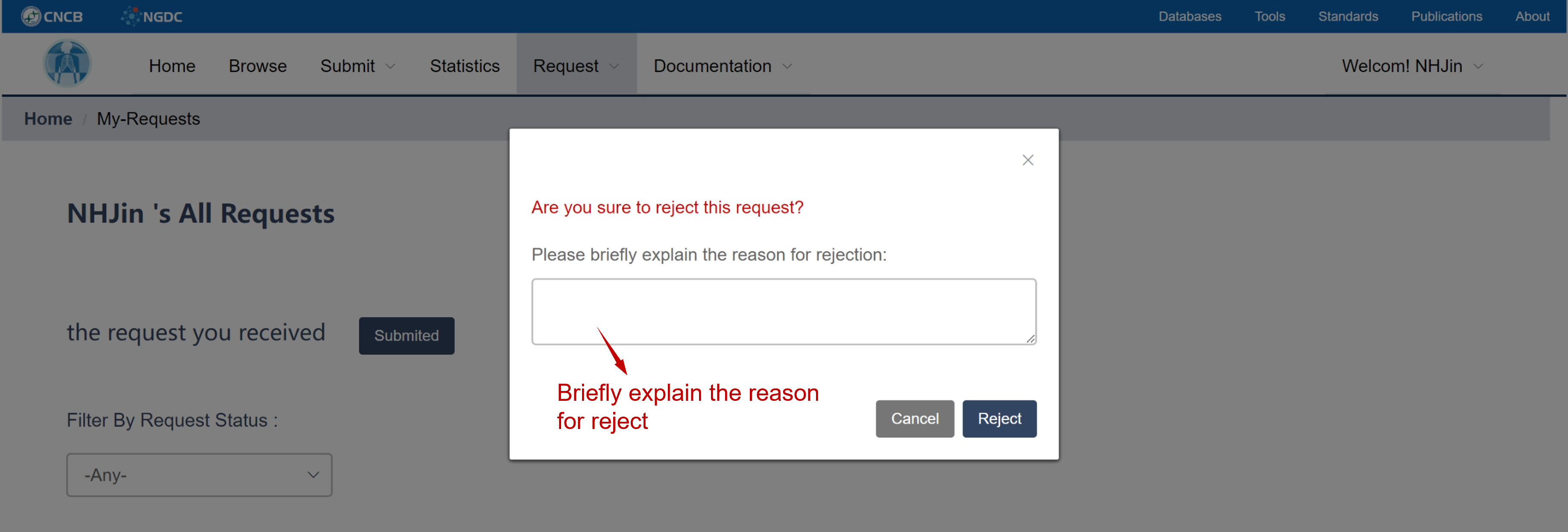This screenshot has width=1568, height=532.
Task: Click the CNCB logo icon
Action: (30, 17)
